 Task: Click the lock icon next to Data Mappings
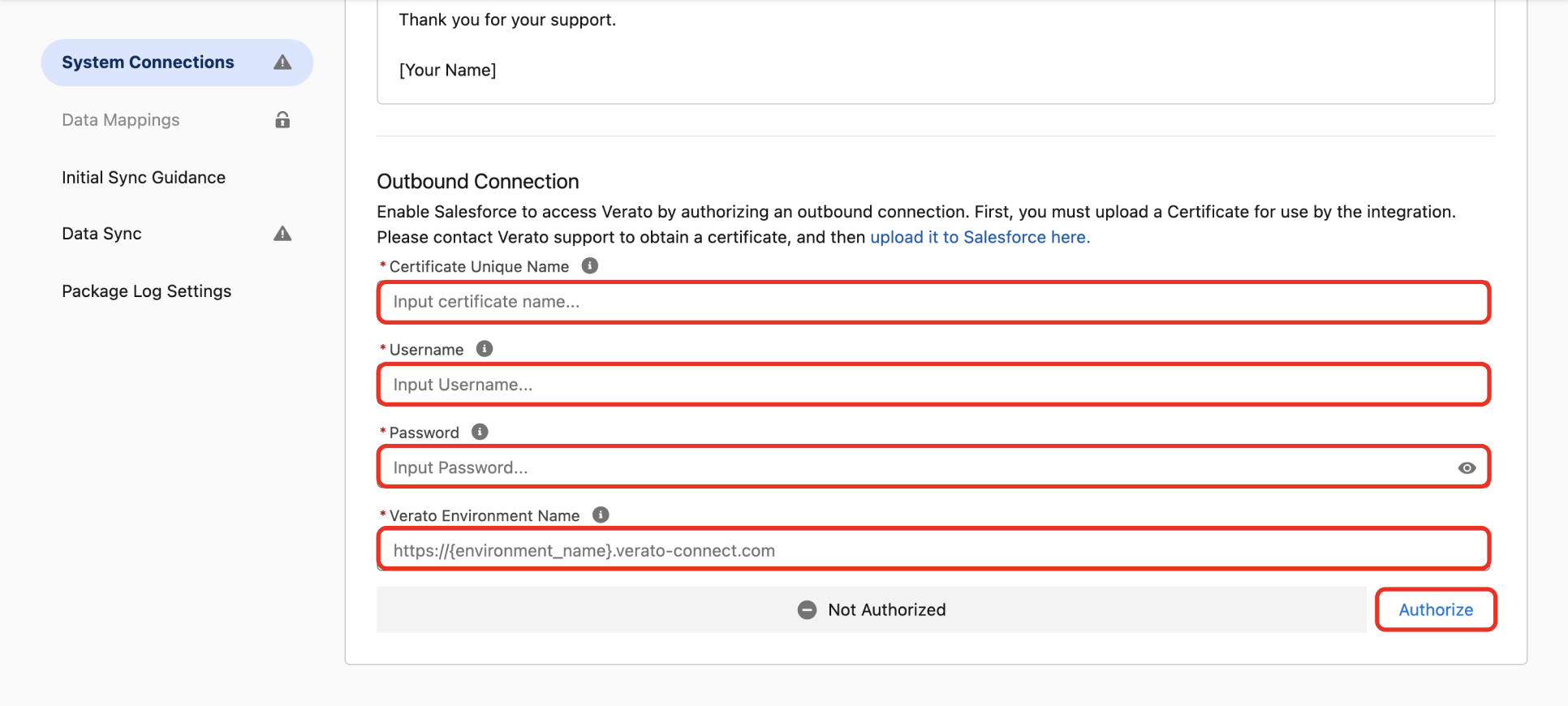[282, 120]
